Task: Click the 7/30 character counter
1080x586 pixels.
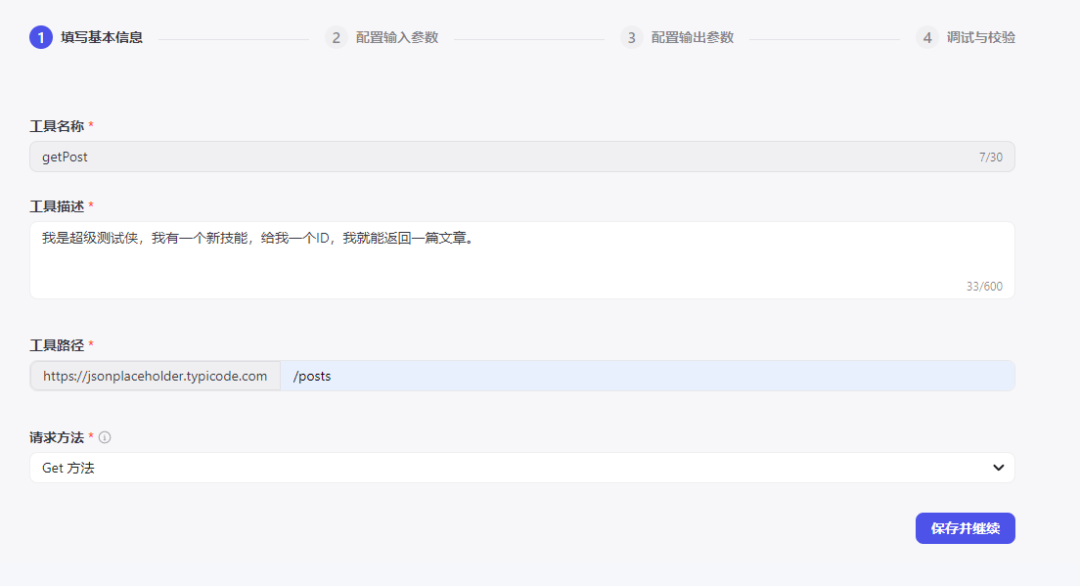Action: coord(990,158)
